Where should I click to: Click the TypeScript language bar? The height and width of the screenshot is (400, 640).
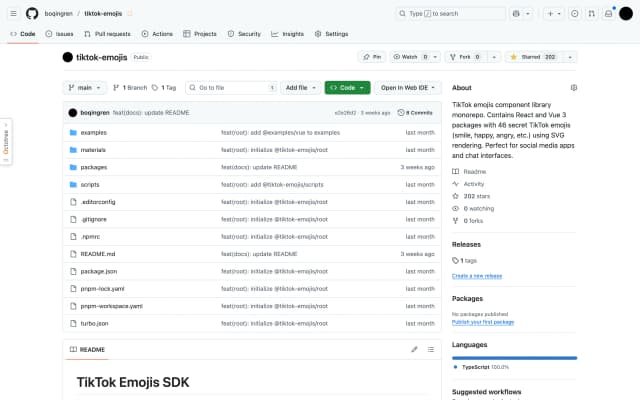click(x=514, y=357)
